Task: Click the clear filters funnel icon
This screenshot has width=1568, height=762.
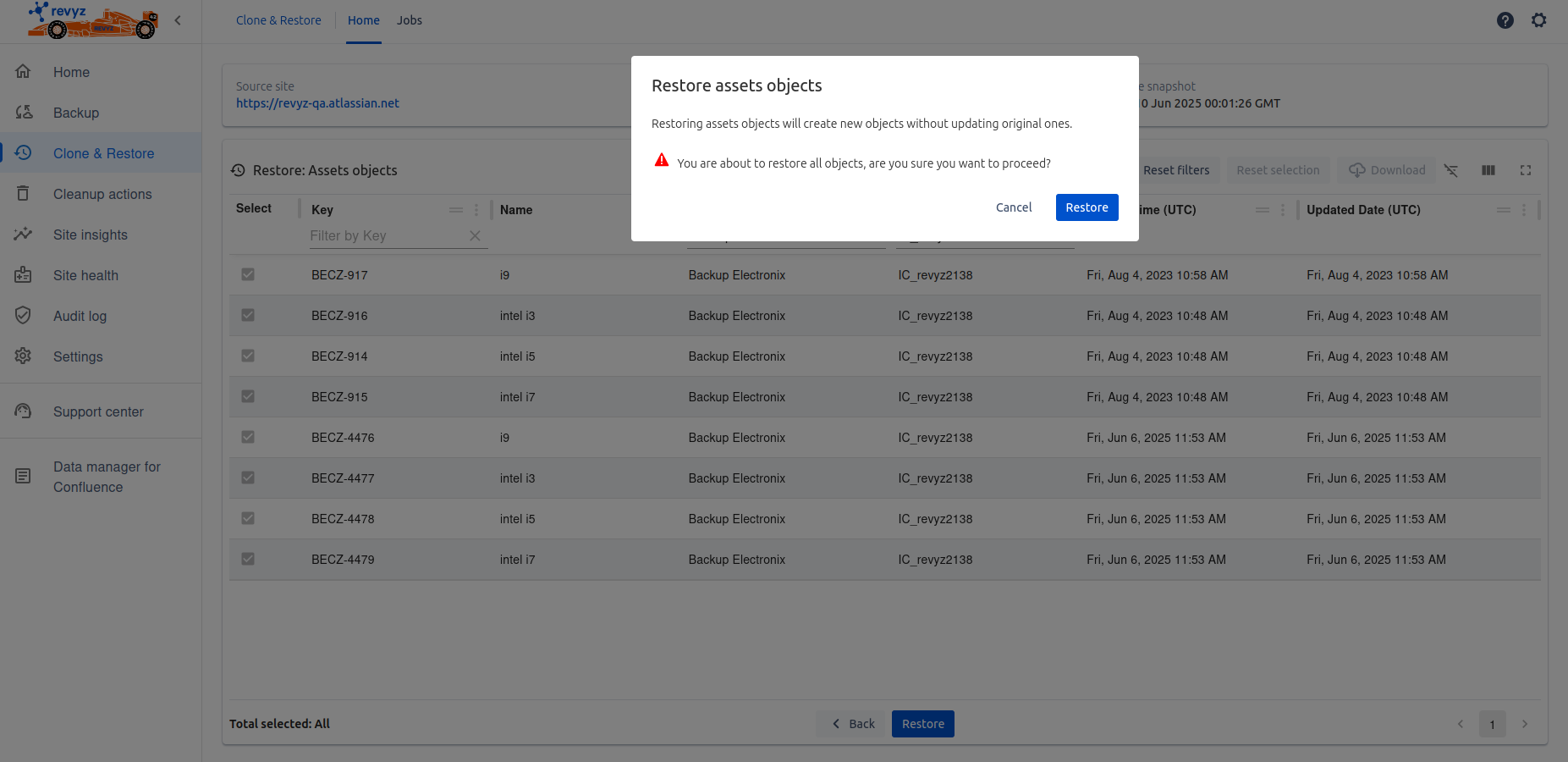Action: [x=1451, y=170]
